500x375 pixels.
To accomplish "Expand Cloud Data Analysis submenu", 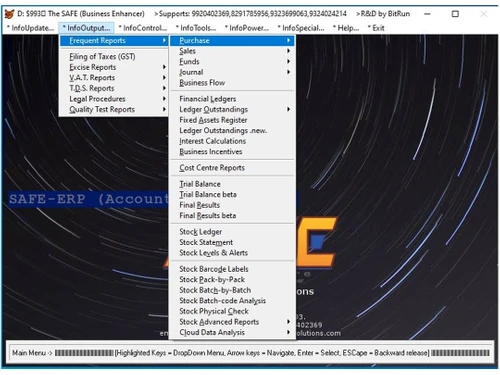I will point(232,332).
